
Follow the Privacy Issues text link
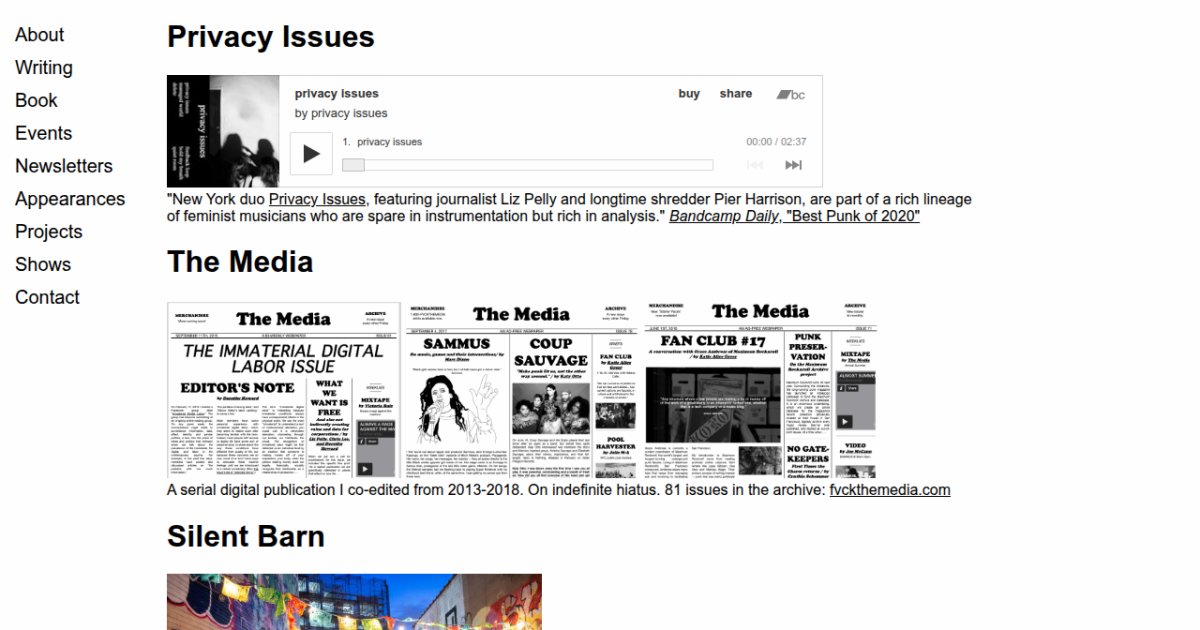(x=317, y=199)
